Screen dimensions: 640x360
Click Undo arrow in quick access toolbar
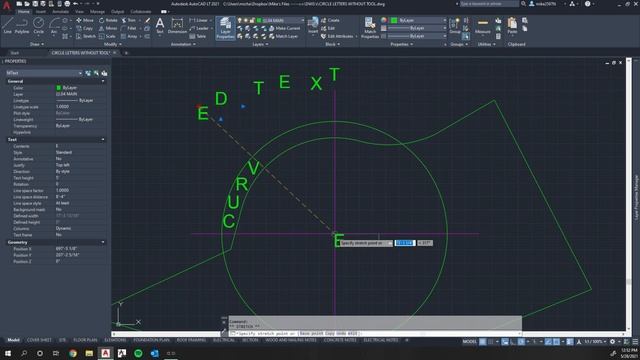point(76,4)
